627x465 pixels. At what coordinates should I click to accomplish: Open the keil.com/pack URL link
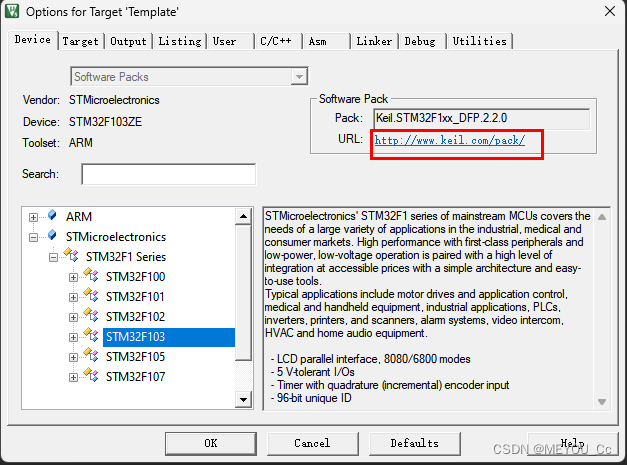(449, 140)
